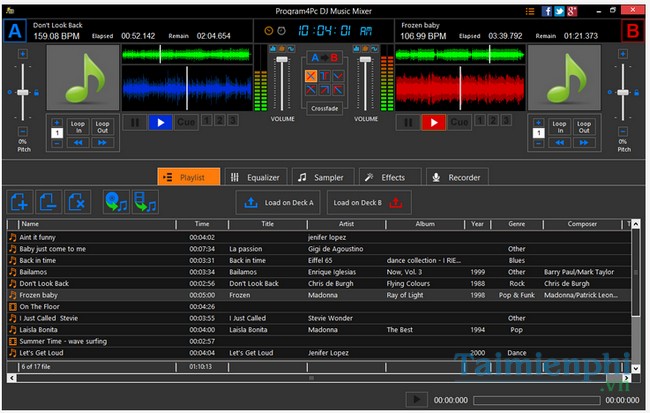Screen dimensions: 650x413
Task: Toggle Deck A wave effect icon
Action: tap(291, 49)
